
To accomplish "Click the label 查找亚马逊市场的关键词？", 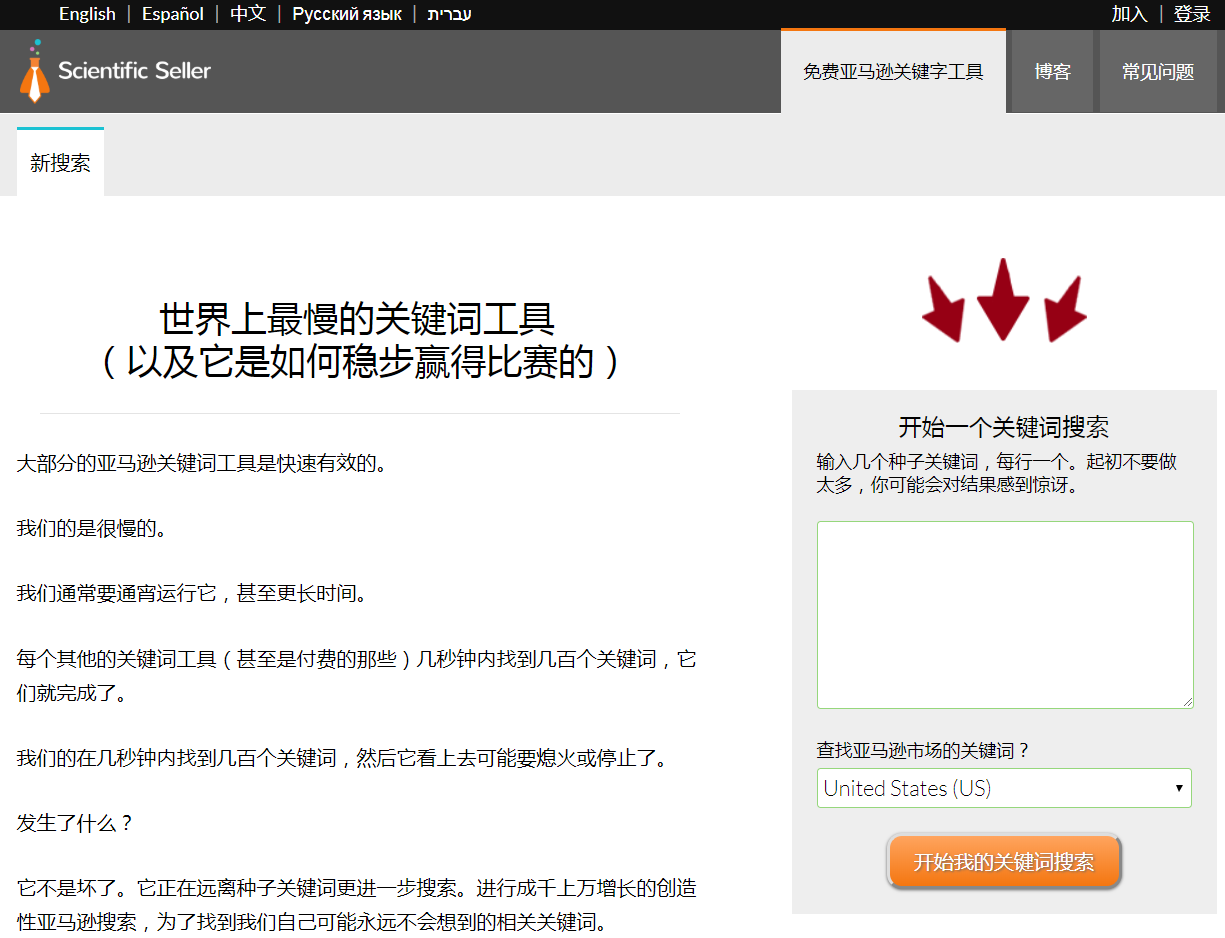I will tap(923, 750).
